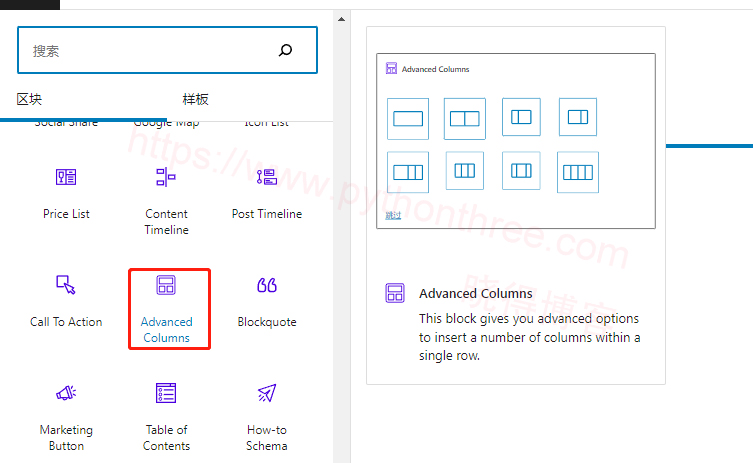753x463 pixels.
Task: Click the 跳过 skip link
Action: [393, 215]
